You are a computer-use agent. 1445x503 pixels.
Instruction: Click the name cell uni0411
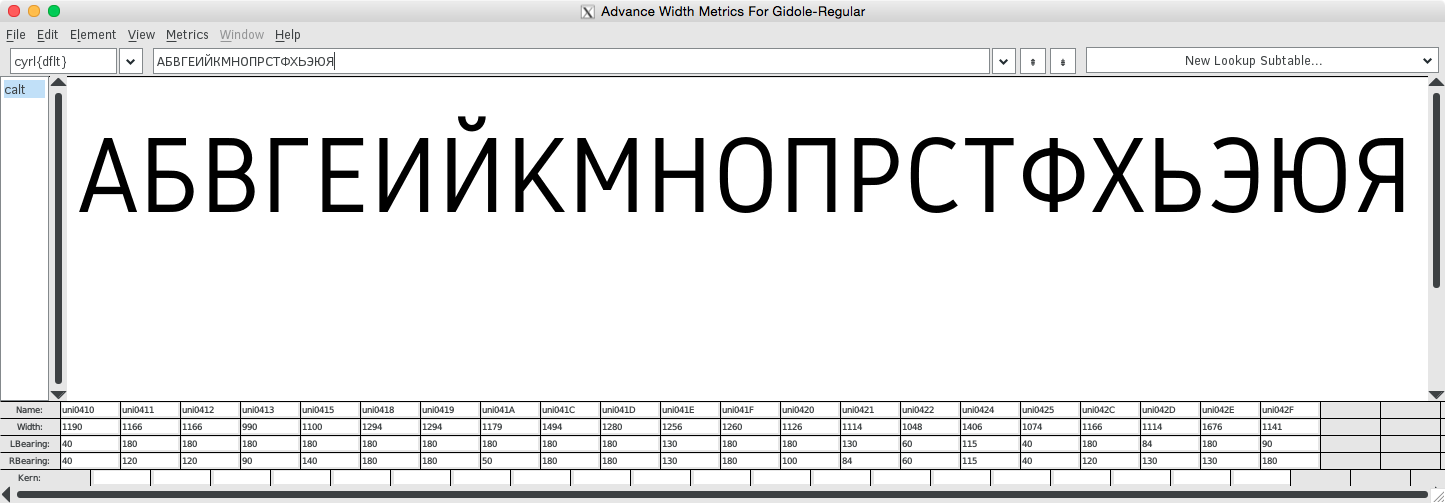(150, 410)
